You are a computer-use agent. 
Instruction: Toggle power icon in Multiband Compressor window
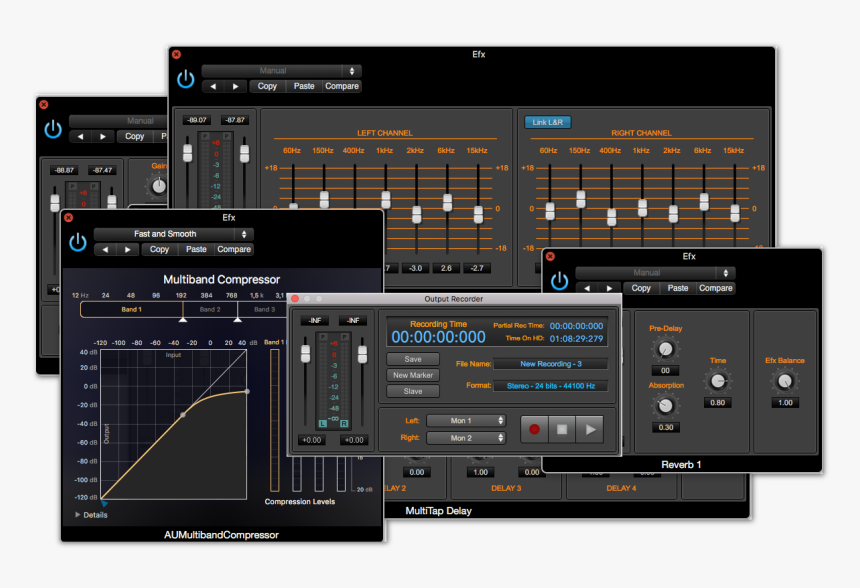(x=78, y=242)
